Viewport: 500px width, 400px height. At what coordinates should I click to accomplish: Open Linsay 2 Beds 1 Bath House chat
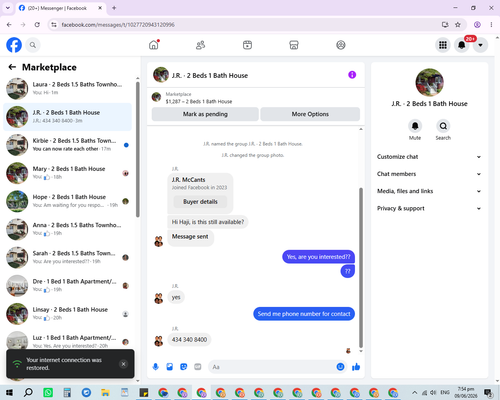pyautogui.click(x=67, y=314)
